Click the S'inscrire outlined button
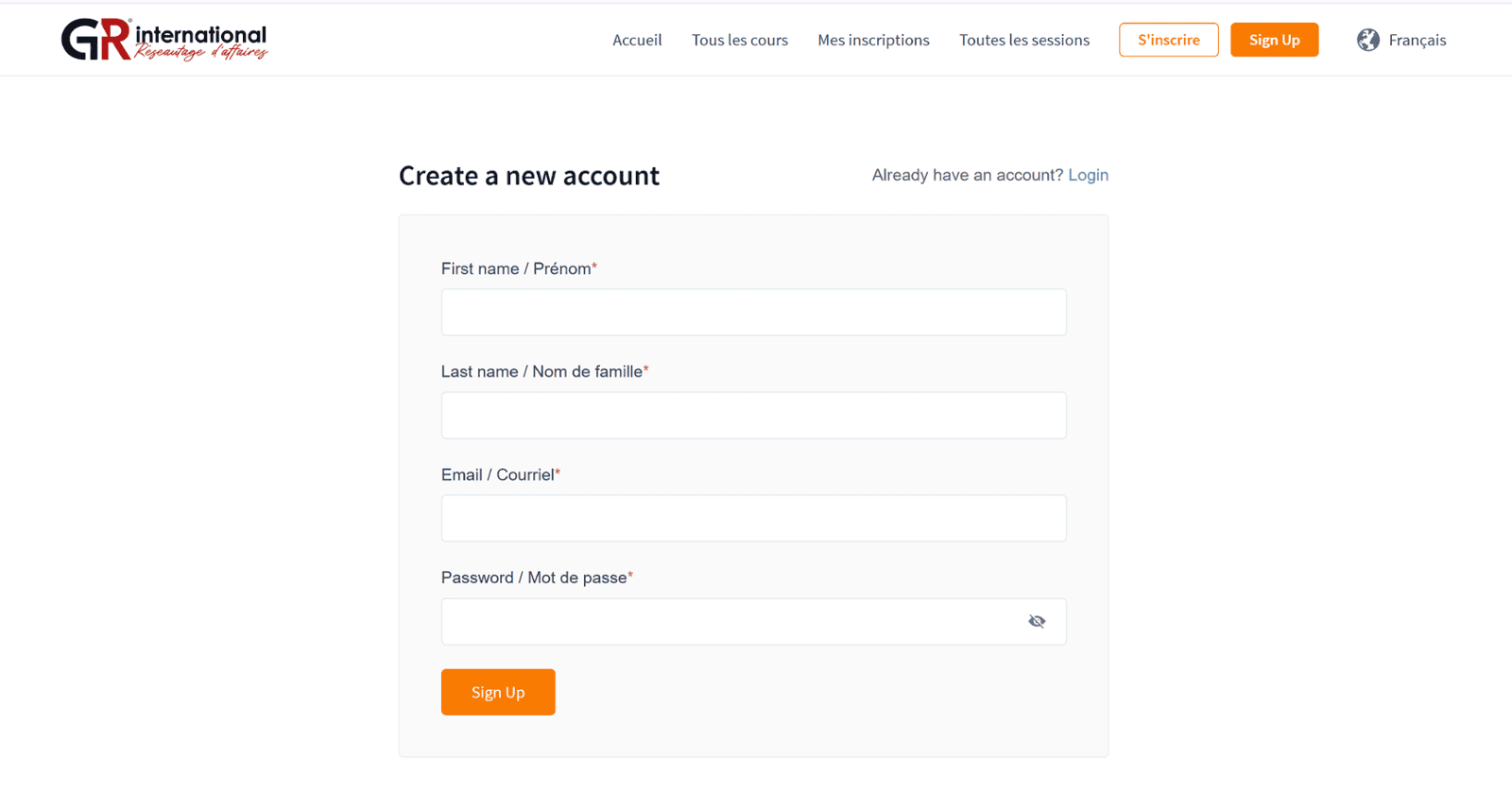Screen dimensions: 1512x811 1169,40
